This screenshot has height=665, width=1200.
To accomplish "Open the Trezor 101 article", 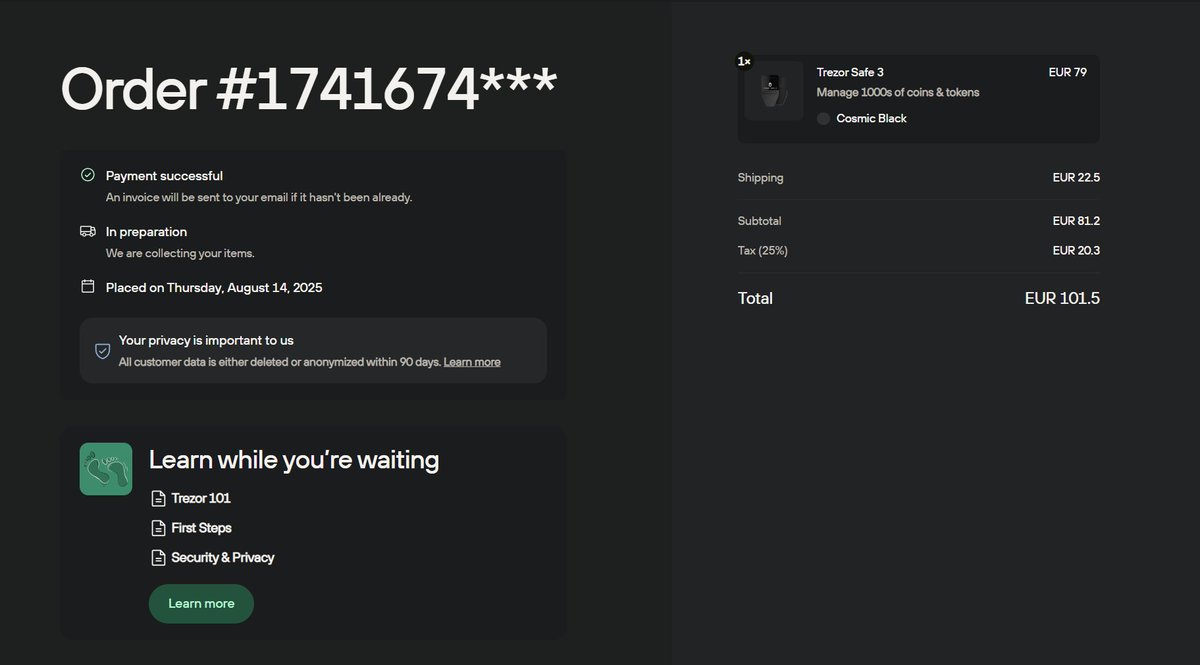I will point(201,498).
